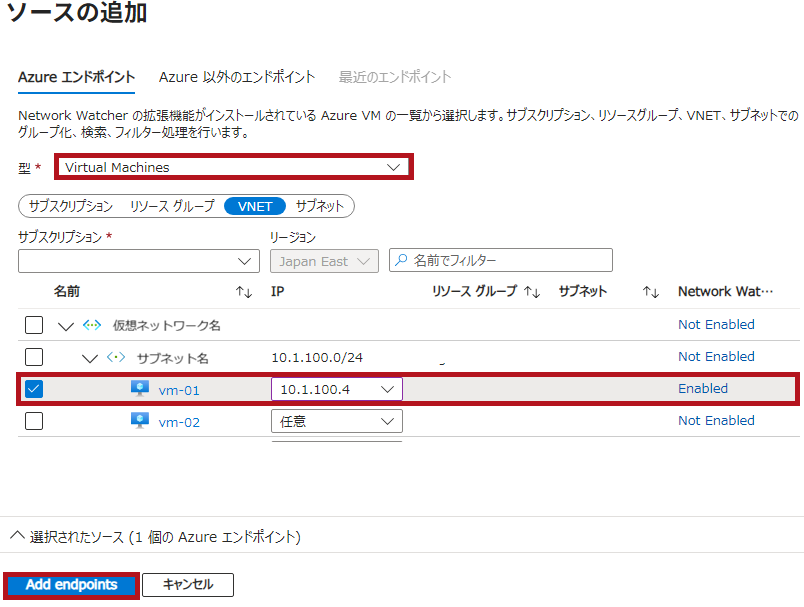Click the virtual network icon beside 仮想ネットワーク名
The image size is (804, 607).
(x=92, y=325)
